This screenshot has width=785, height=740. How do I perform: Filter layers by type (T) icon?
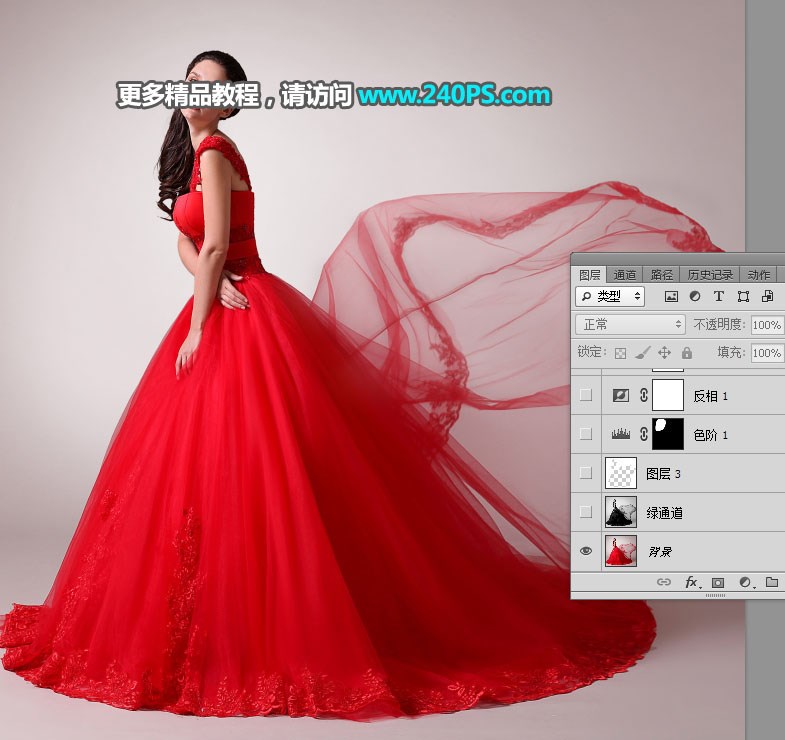click(719, 296)
